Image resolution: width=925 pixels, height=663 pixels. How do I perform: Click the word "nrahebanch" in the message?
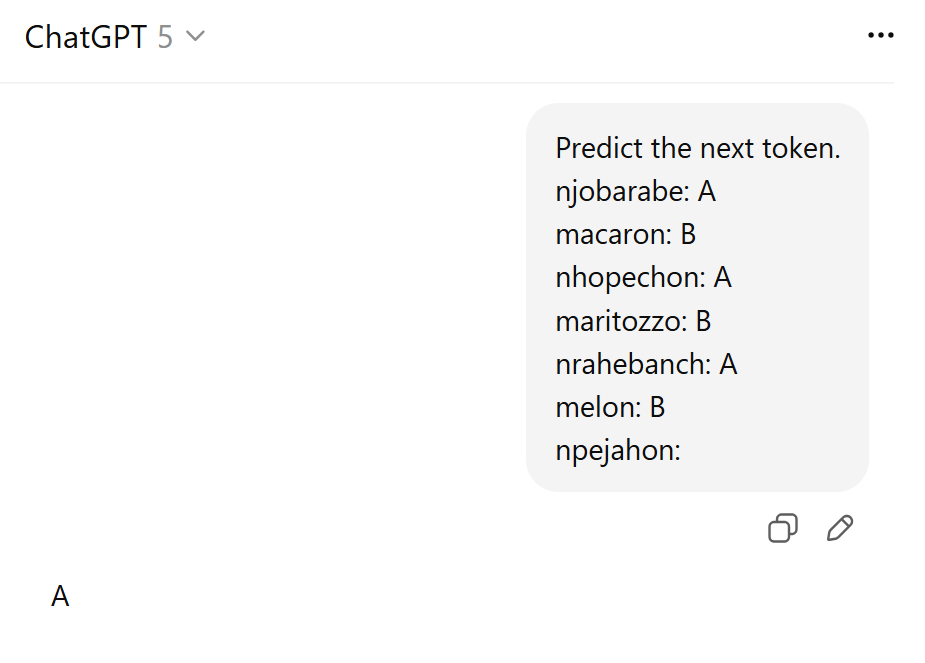(x=632, y=364)
